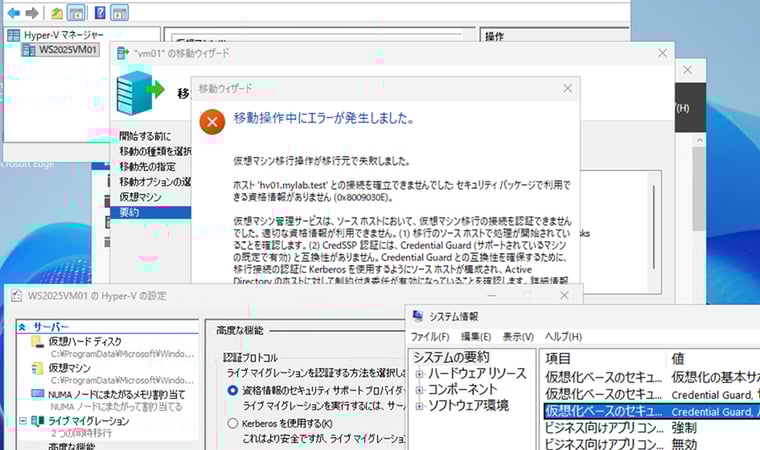Click the wizard summary box vertical scrollbar
The image size is (760, 450).
point(654,228)
